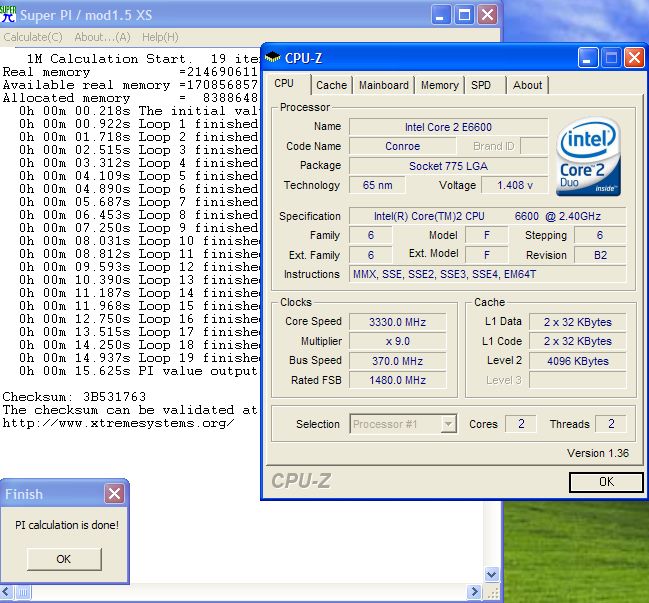This screenshot has width=649, height=603.
Task: Click the Rated FSB value 1480.0 MHz
Action: (397, 380)
